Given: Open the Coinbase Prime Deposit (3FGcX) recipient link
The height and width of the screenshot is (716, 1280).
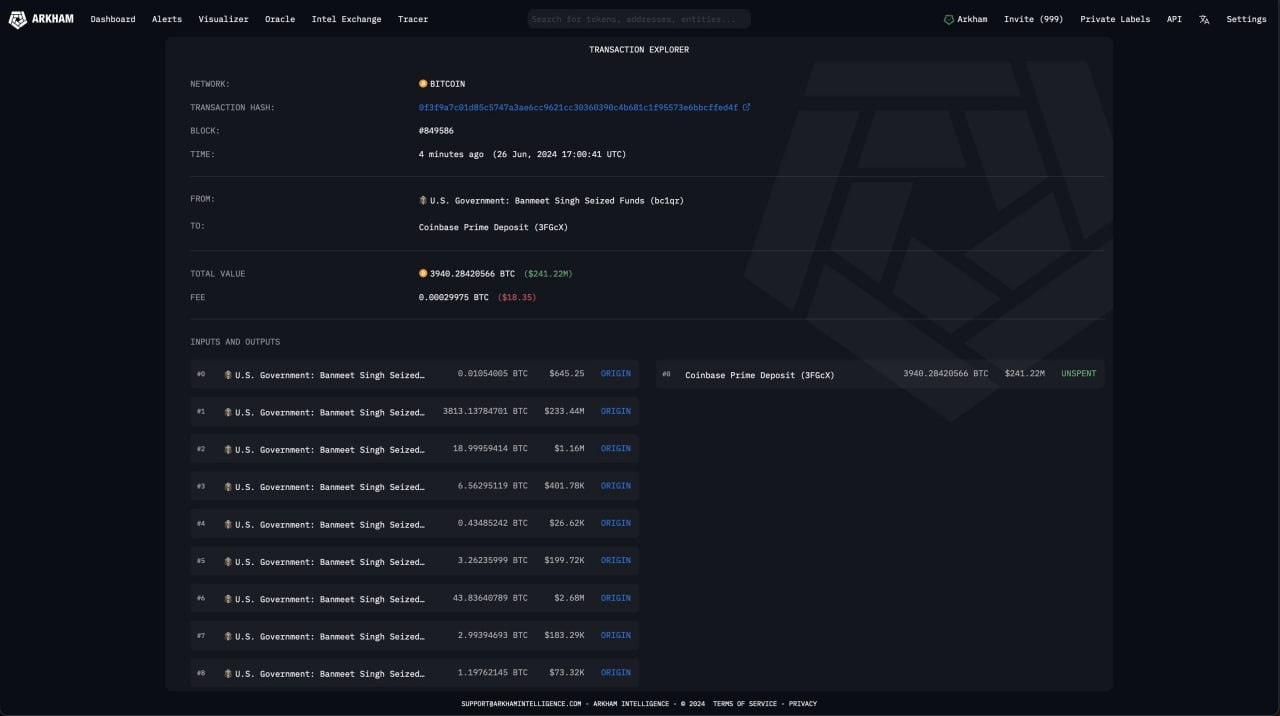Looking at the screenshot, I should 491,227.
